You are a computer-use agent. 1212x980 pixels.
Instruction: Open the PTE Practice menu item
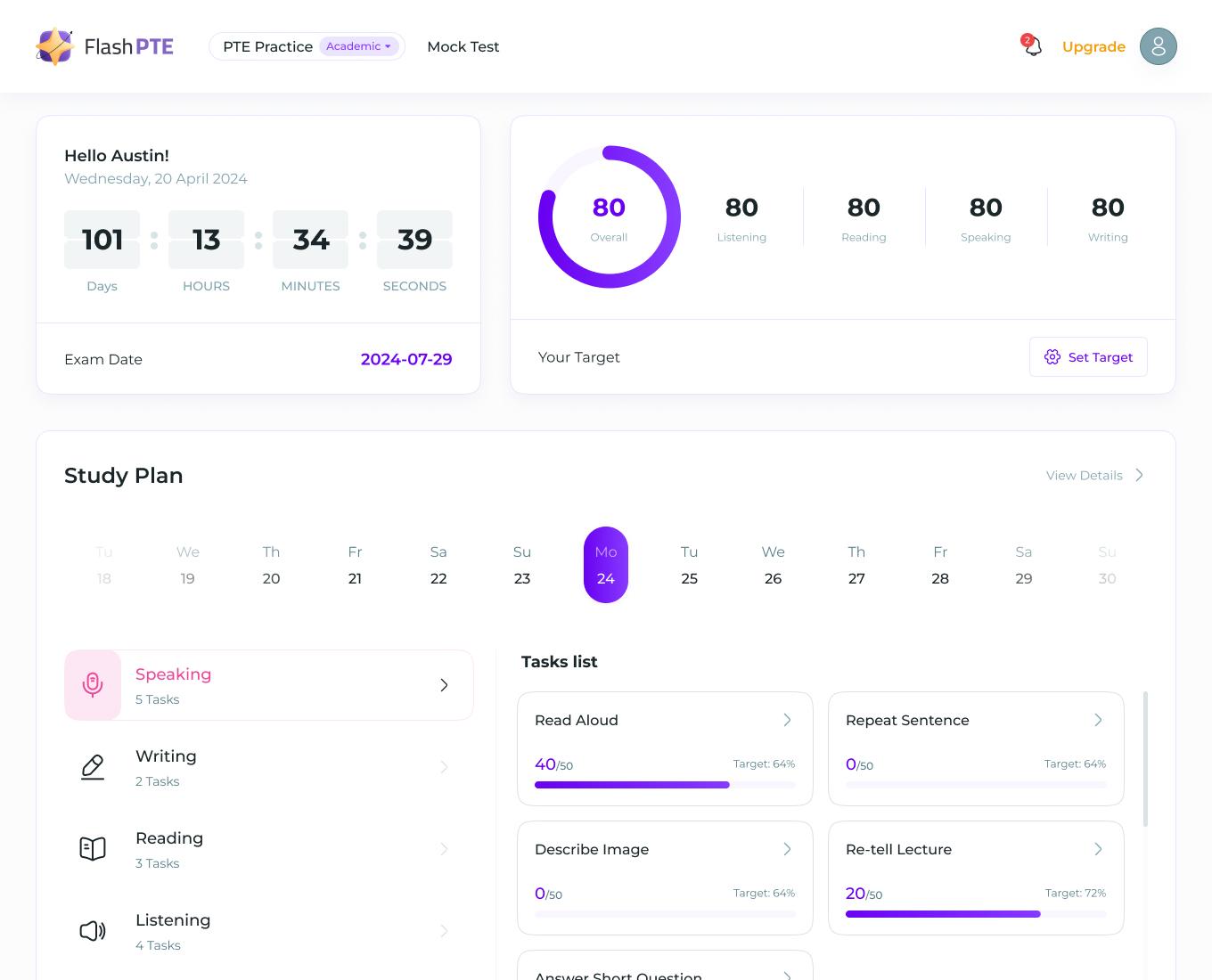coord(267,46)
